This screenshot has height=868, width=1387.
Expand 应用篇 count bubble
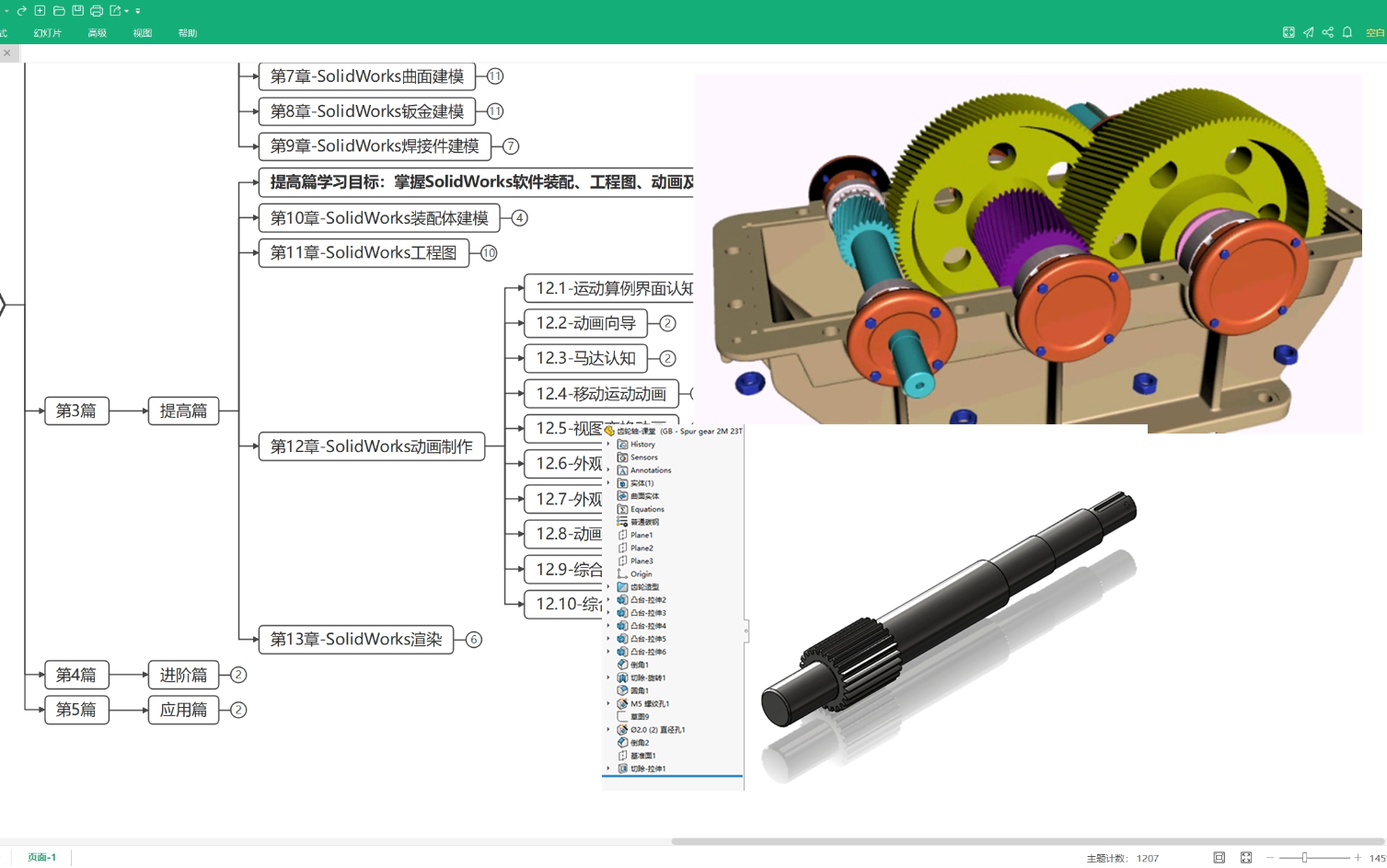tap(238, 710)
